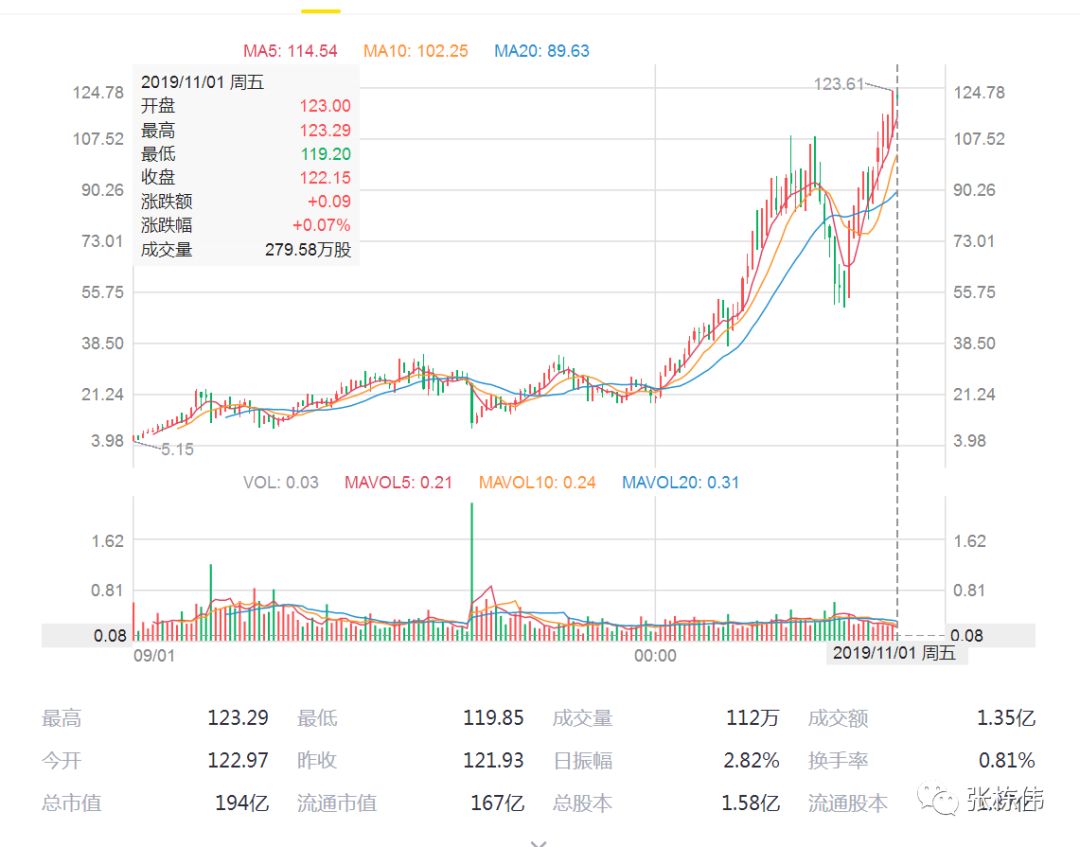Click summary 成交量 value 112万
Viewport: 1080px width, 847px height.
click(x=753, y=718)
